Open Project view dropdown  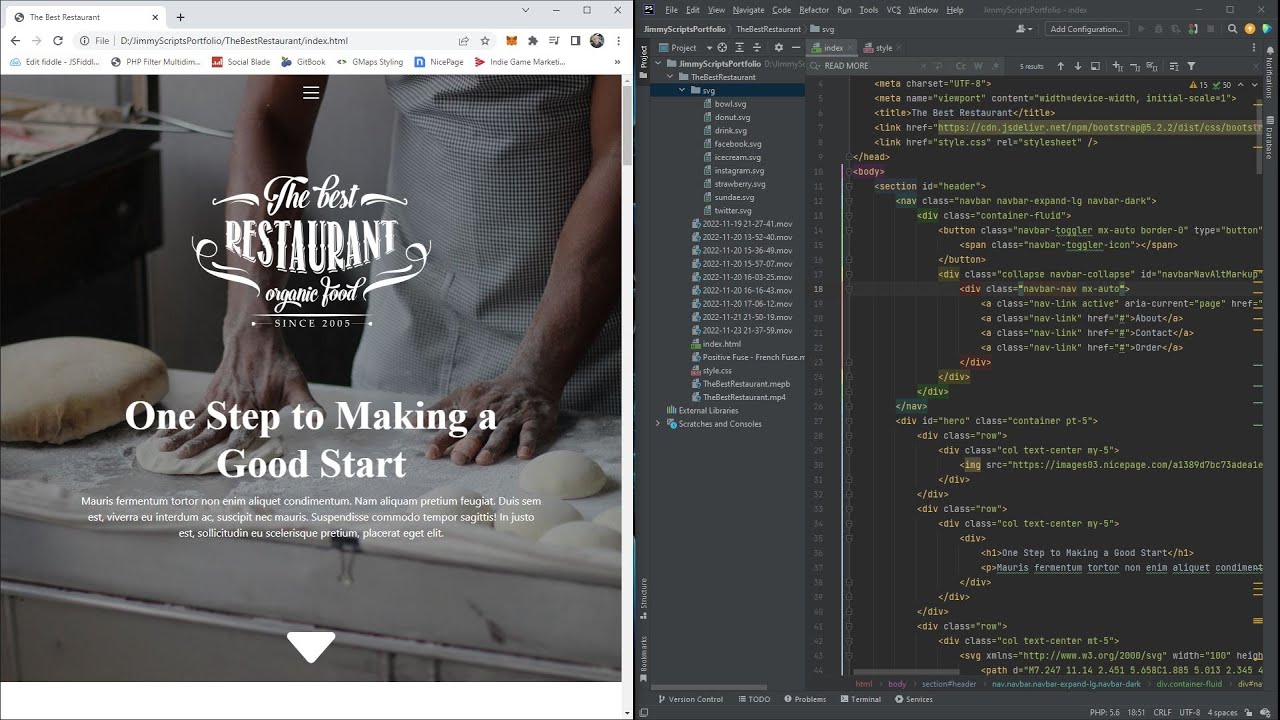click(685, 47)
